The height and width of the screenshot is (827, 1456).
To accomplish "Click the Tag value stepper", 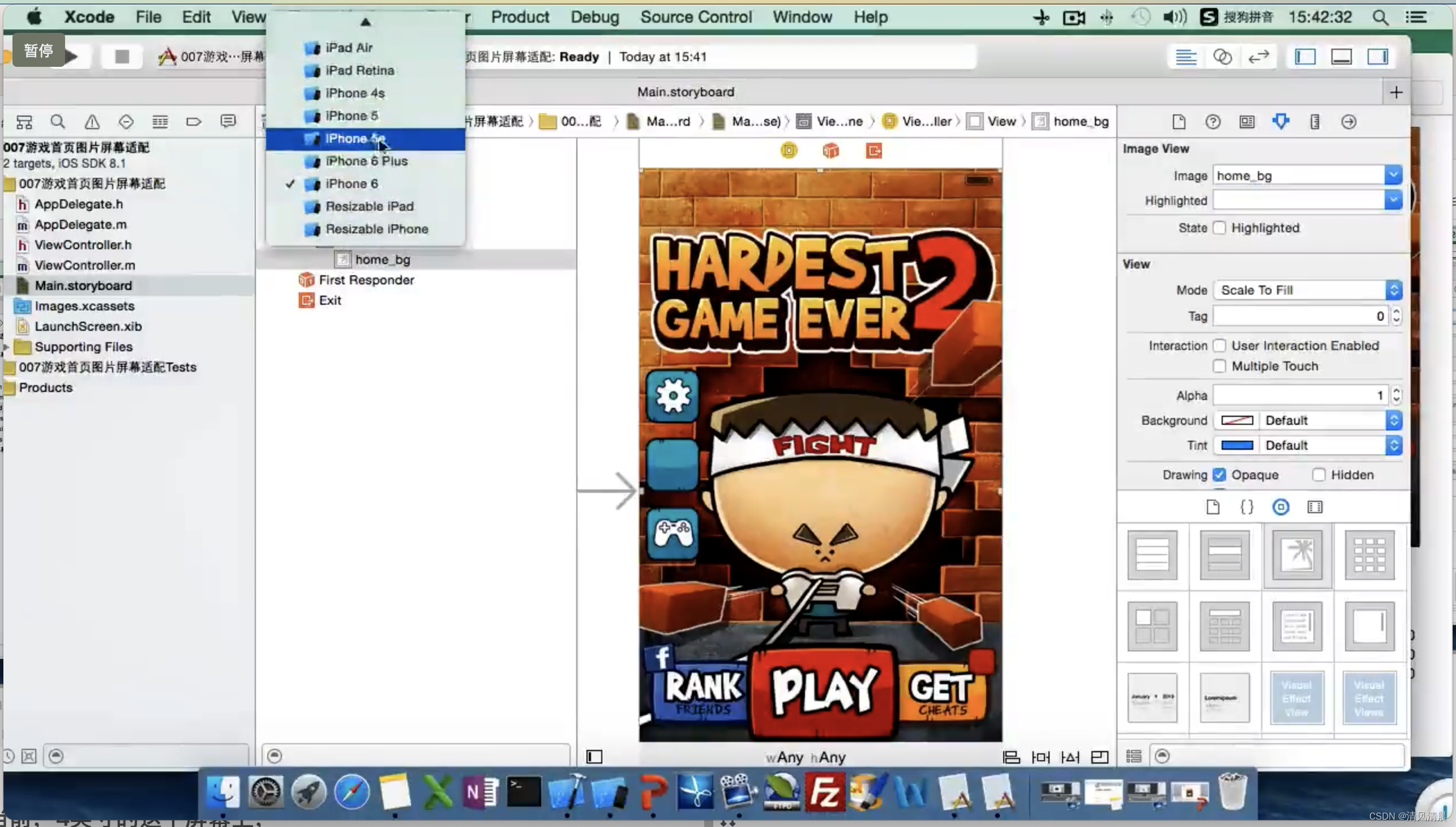I will pyautogui.click(x=1397, y=316).
